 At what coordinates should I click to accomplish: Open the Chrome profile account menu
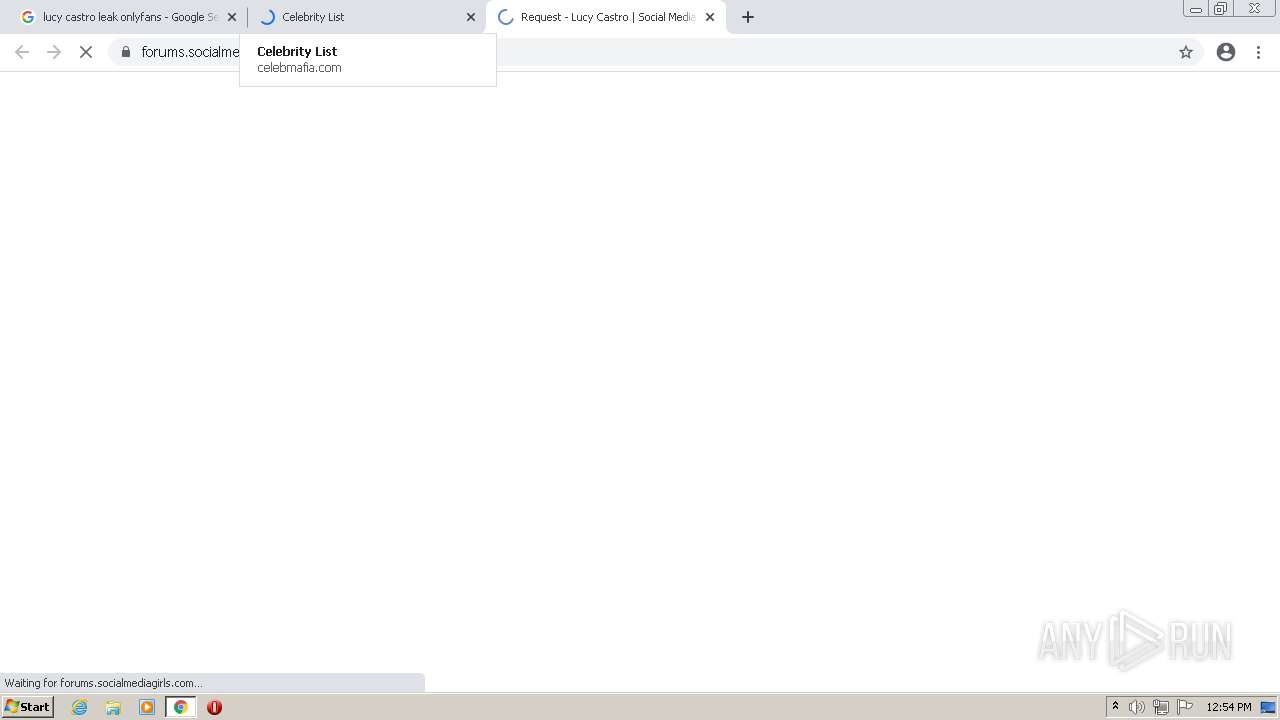click(1226, 52)
